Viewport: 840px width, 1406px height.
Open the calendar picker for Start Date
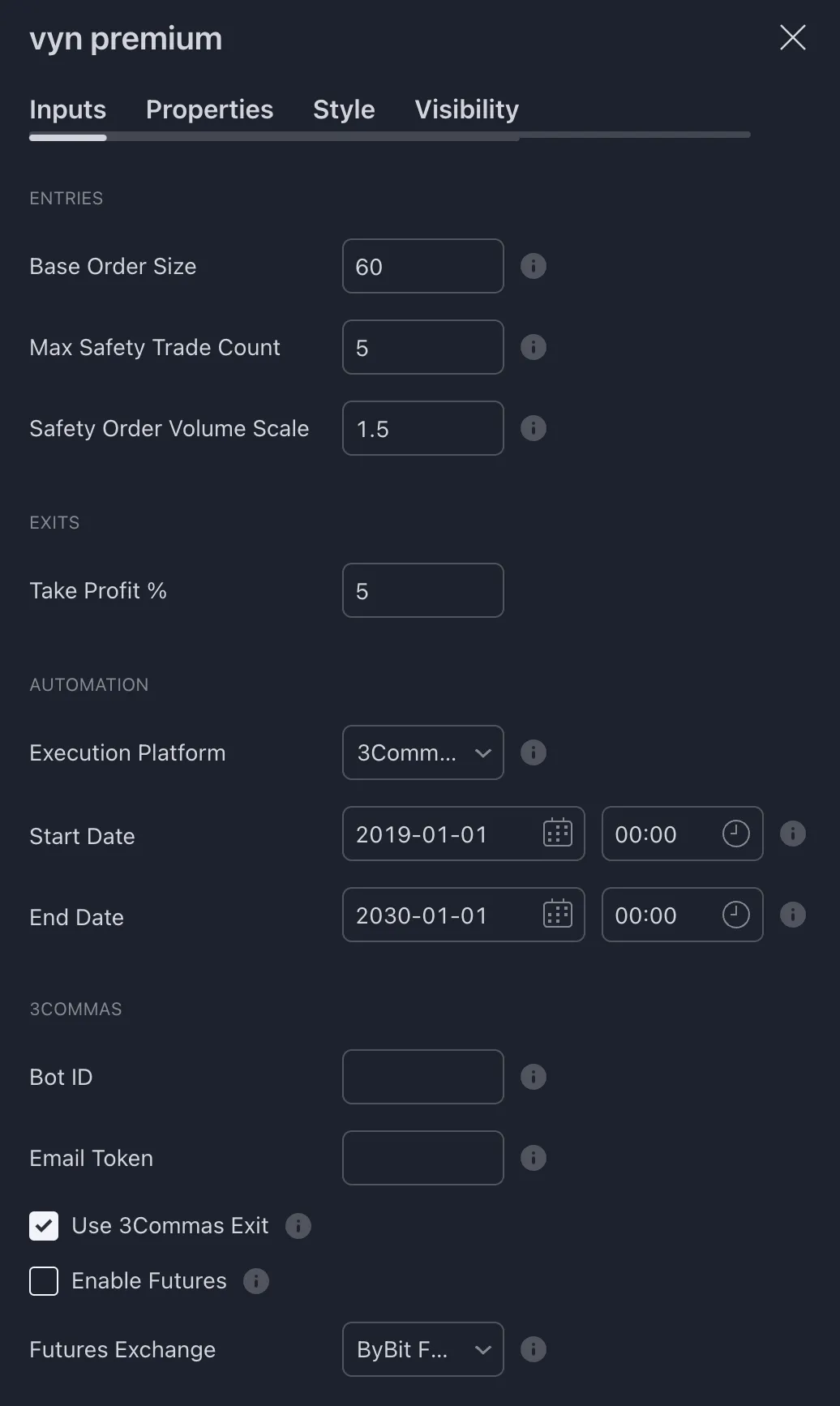[557, 834]
